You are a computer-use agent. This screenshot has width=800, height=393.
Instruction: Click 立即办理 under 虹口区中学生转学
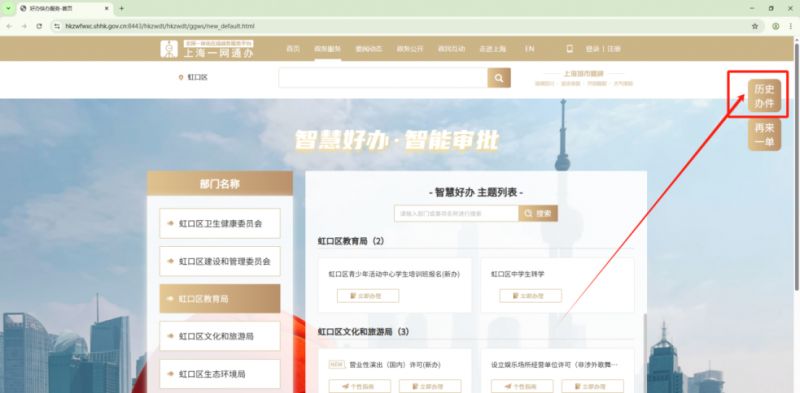click(531, 296)
